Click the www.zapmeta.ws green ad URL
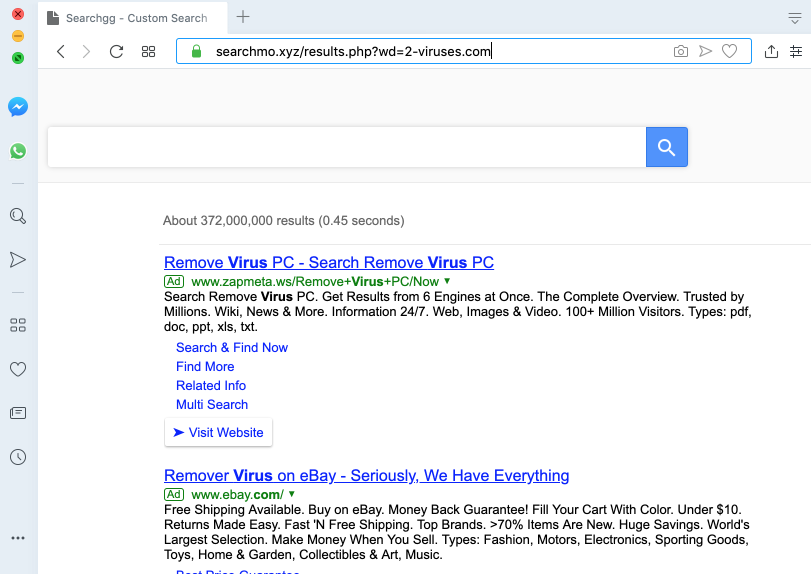Screen dimensions: 811x574 (315, 281)
